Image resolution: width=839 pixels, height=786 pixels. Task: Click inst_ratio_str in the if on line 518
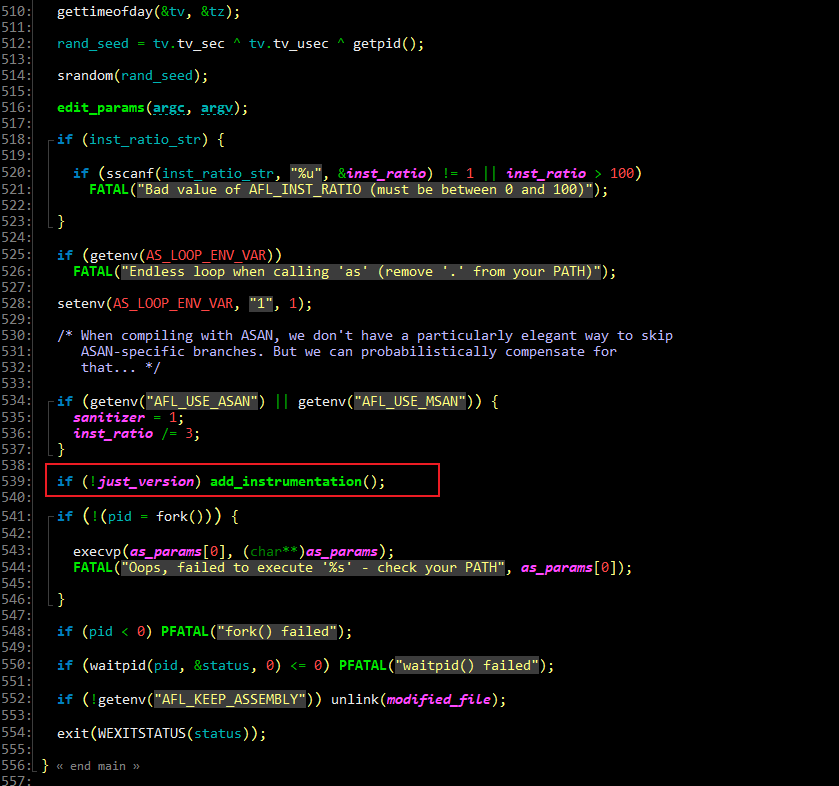tap(144, 140)
